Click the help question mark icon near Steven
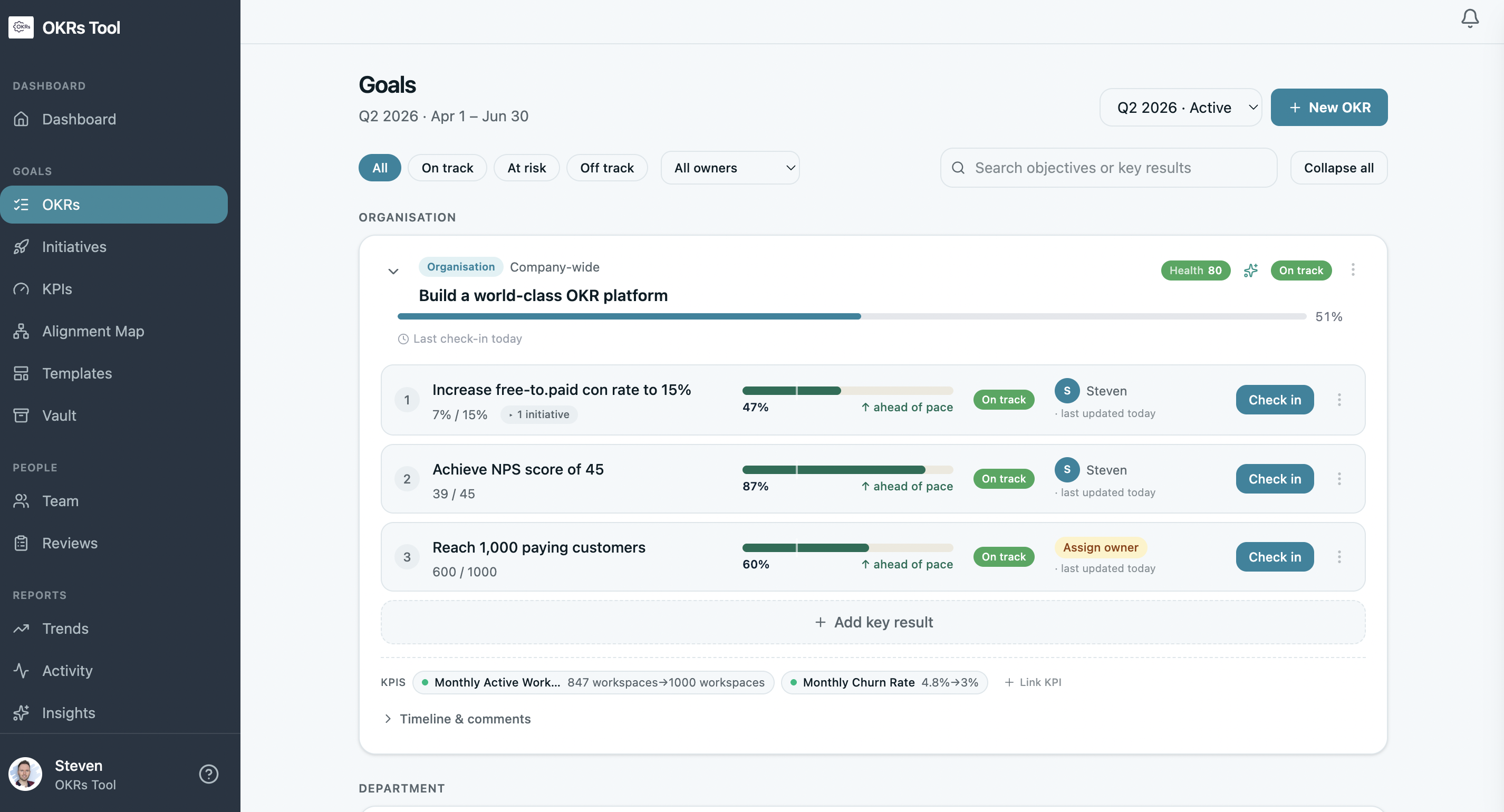Image resolution: width=1504 pixels, height=812 pixels. tap(208, 774)
